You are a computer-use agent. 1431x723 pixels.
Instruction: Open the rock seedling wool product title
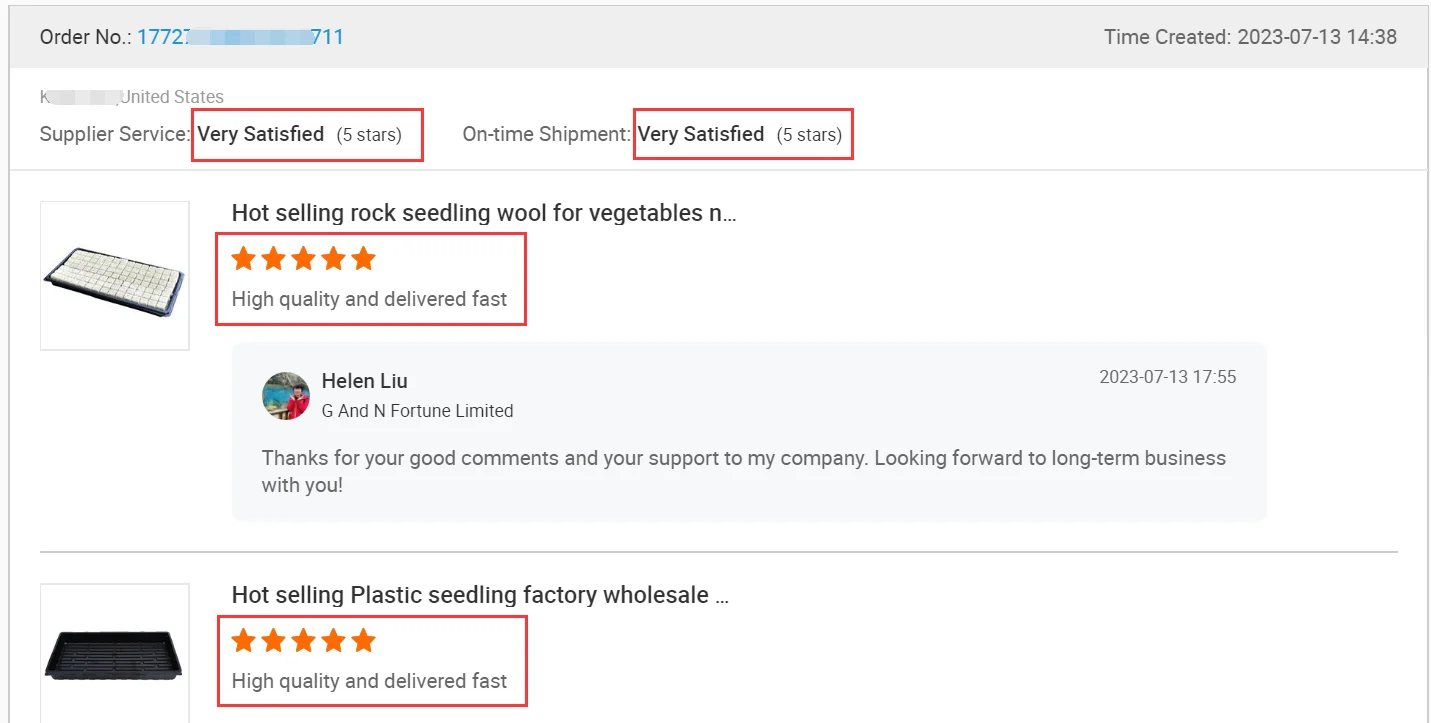(x=484, y=213)
